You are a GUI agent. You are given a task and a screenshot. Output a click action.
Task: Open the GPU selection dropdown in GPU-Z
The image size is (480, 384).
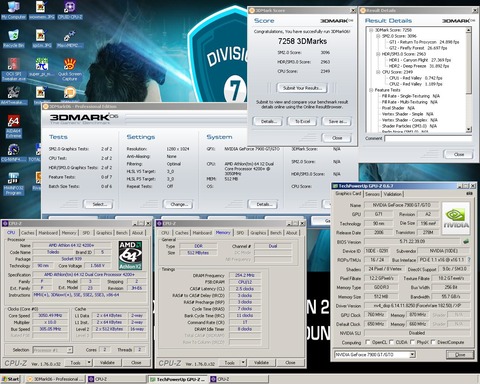pos(412,355)
